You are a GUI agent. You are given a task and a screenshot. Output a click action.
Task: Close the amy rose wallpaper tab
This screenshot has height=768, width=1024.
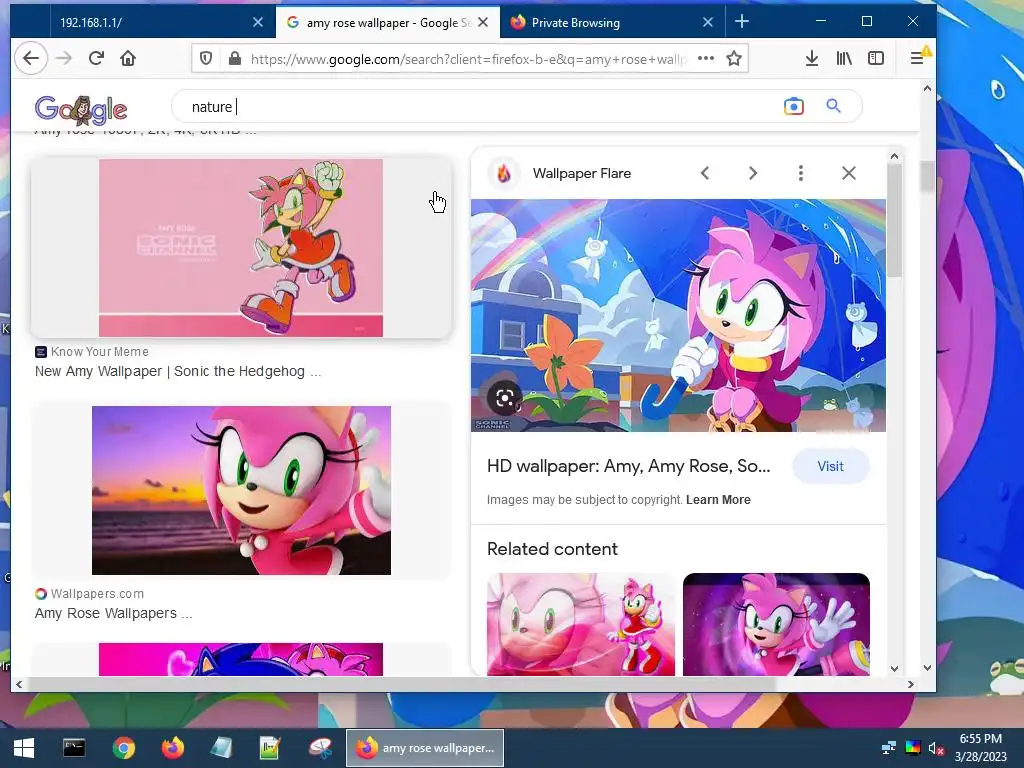pyautogui.click(x=483, y=22)
